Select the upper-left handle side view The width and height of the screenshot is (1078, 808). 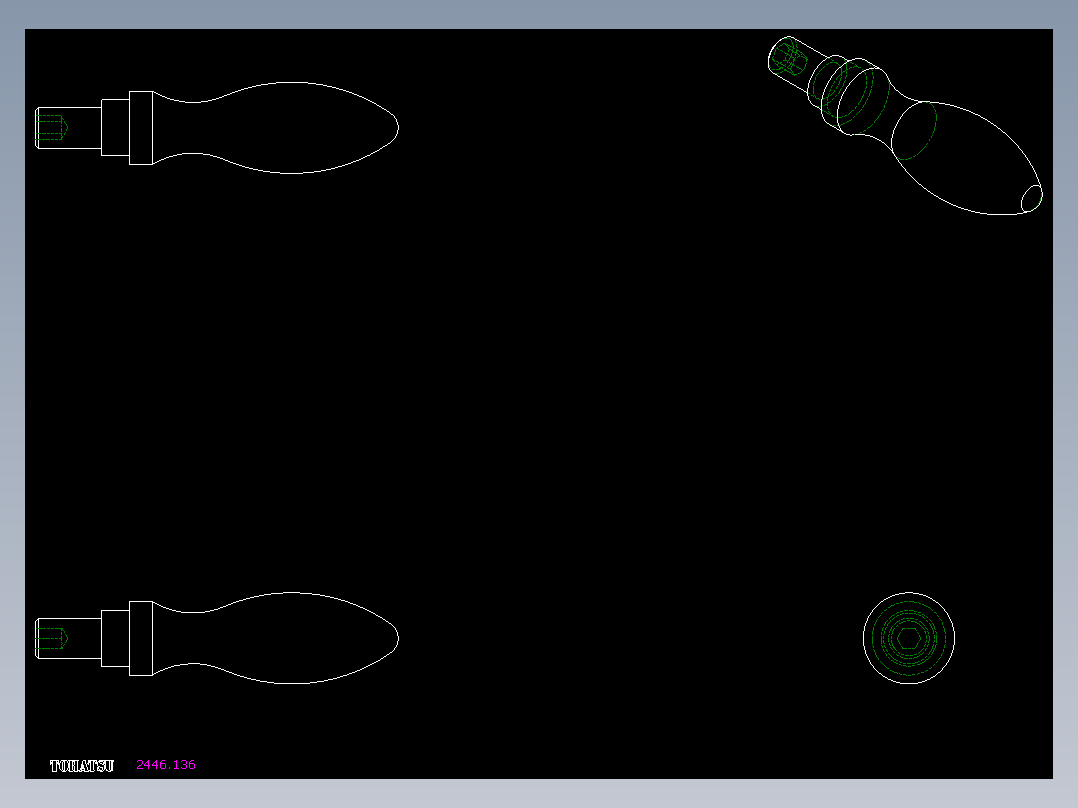[217, 128]
